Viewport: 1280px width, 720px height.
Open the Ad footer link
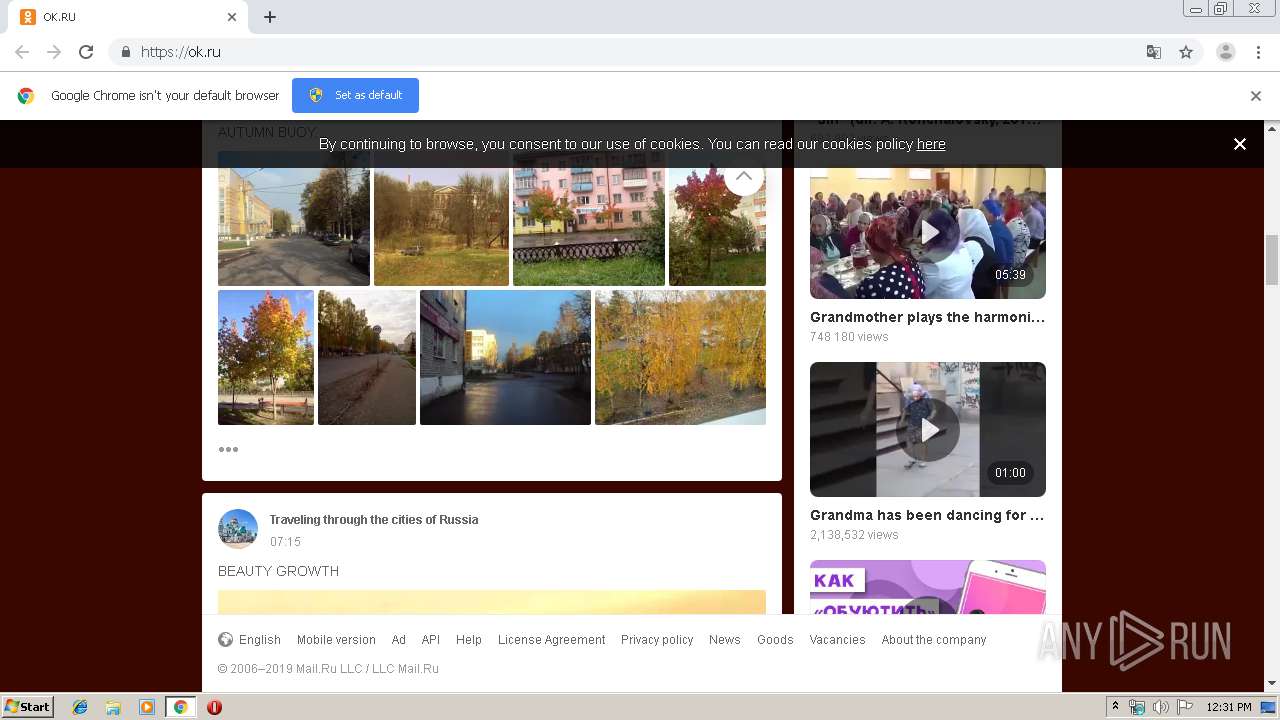[399, 640]
